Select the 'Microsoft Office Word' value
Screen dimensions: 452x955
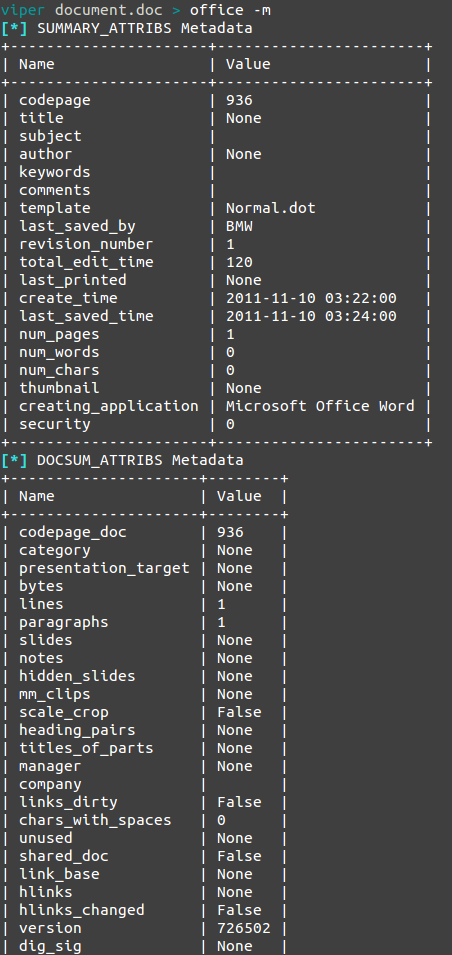tap(320, 406)
